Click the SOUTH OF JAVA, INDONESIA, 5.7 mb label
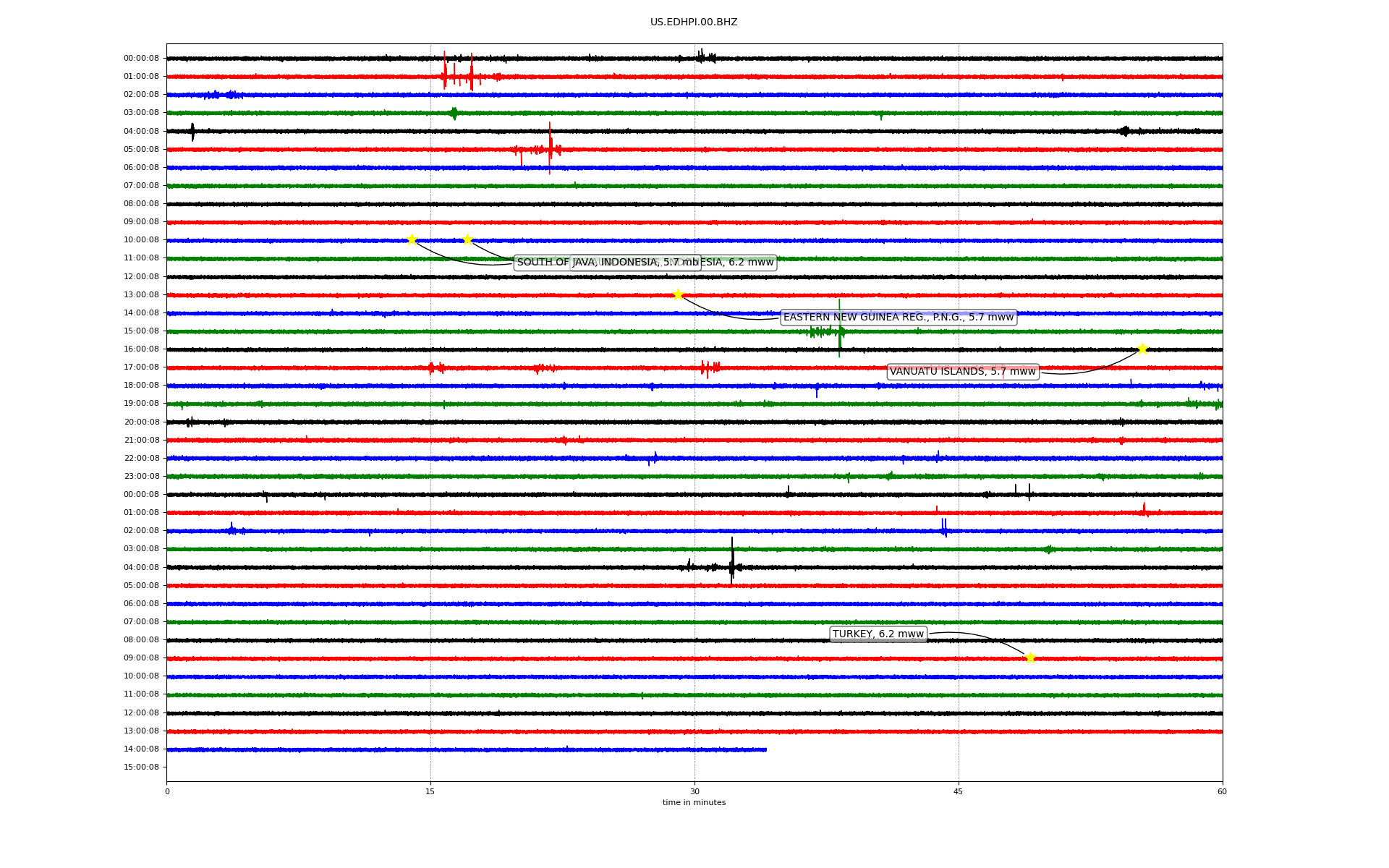This screenshot has width=1389, height=868. 608,263
